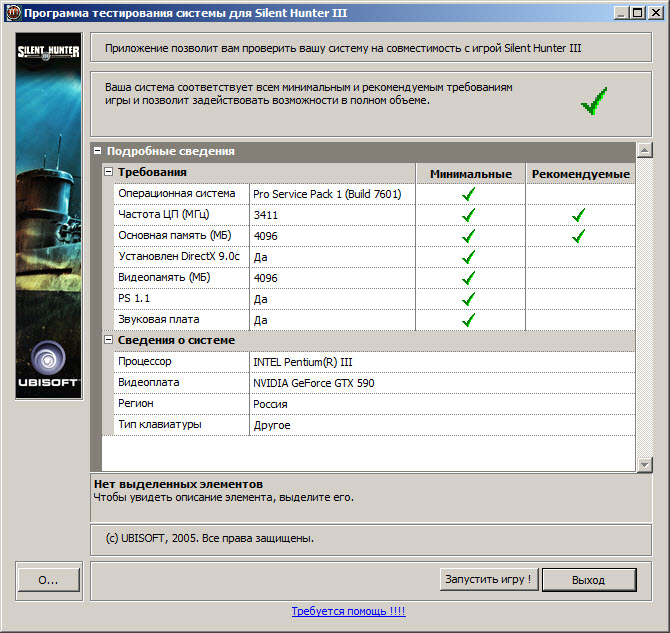Maximize the window

pyautogui.click(x=638, y=13)
